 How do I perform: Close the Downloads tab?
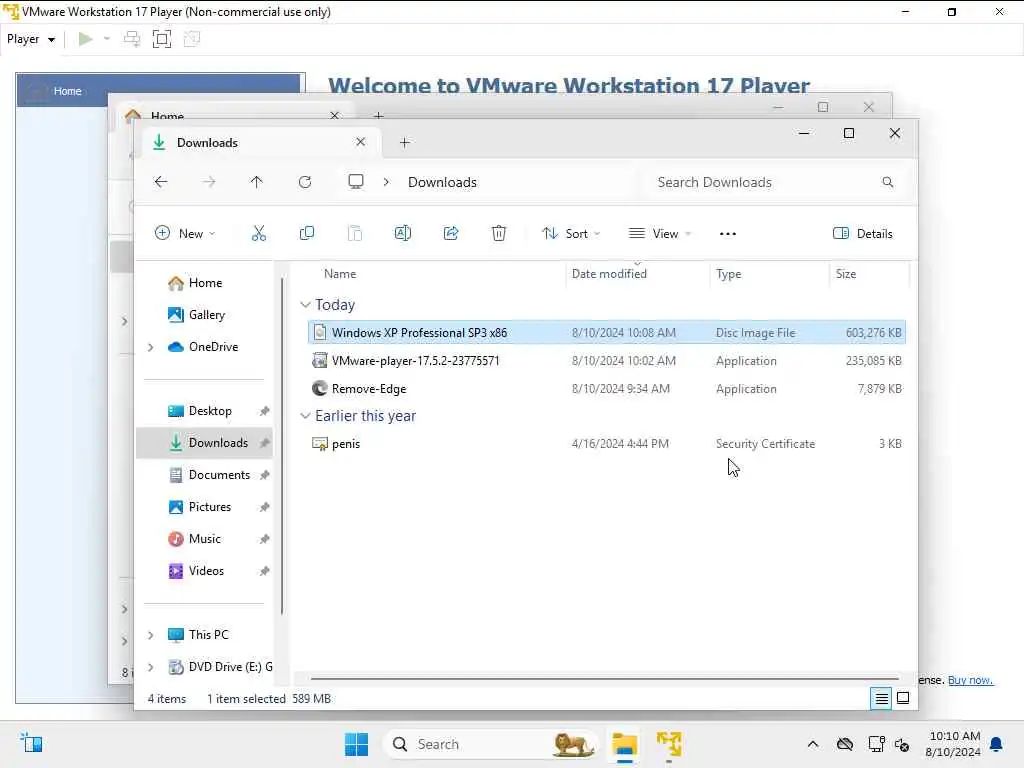360,142
